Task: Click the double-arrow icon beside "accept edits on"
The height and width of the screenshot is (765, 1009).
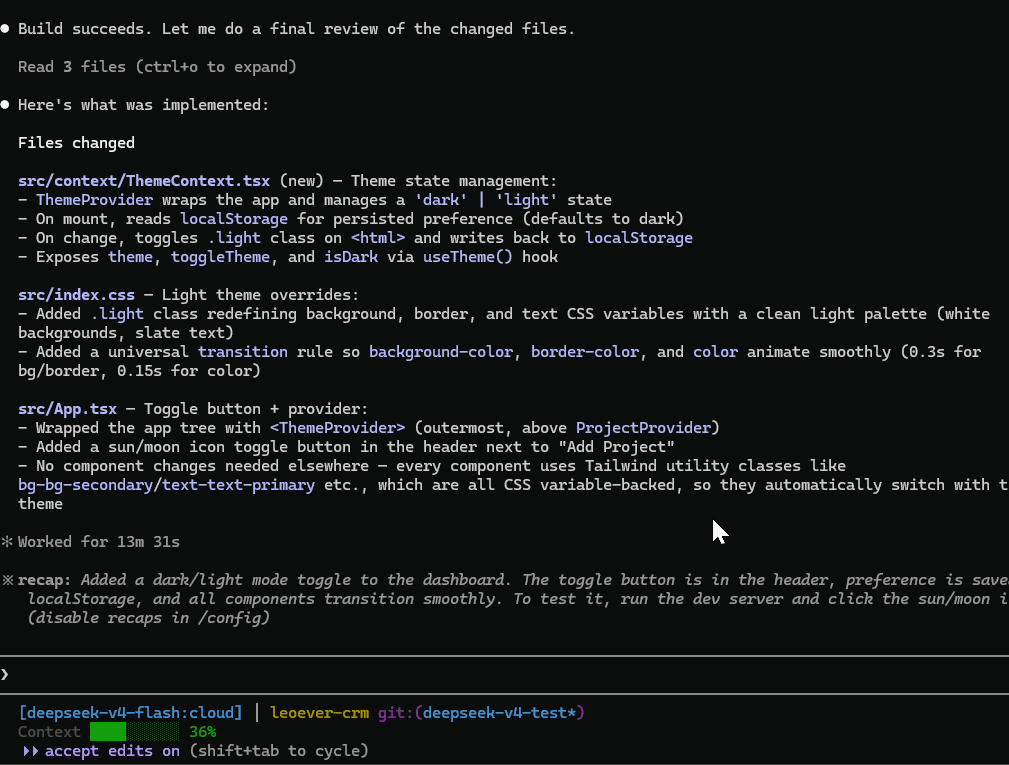Action: [x=30, y=751]
